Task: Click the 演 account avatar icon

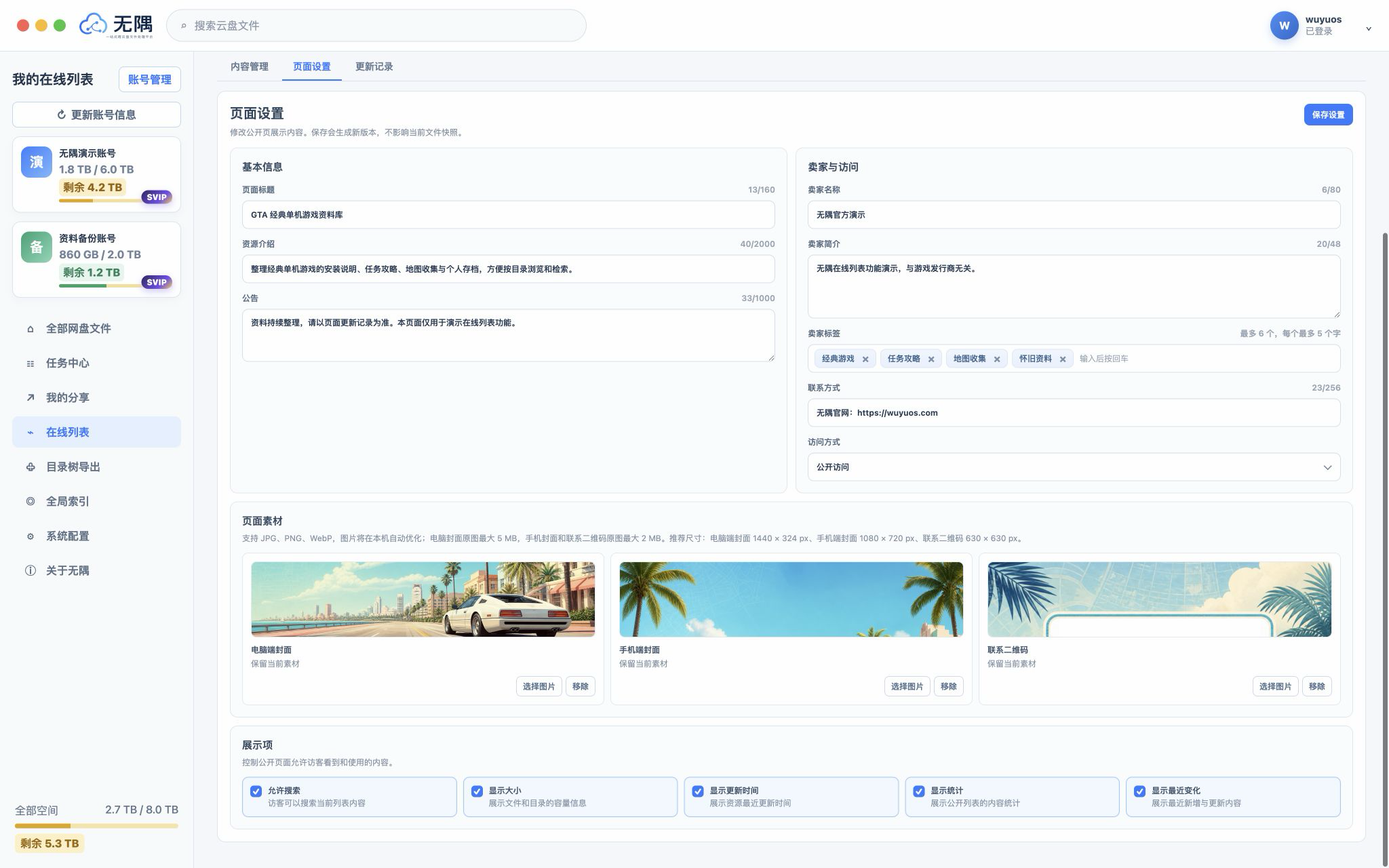Action: [37, 162]
